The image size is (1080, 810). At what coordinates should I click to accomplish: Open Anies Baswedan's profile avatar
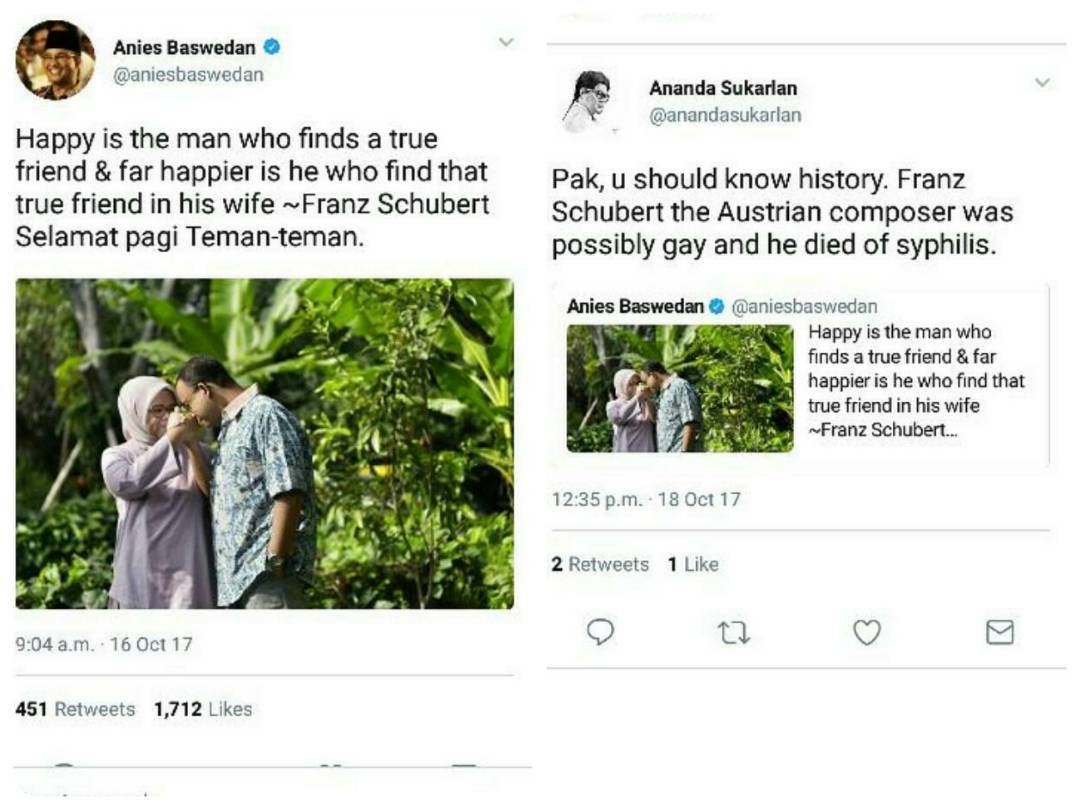pos(57,60)
